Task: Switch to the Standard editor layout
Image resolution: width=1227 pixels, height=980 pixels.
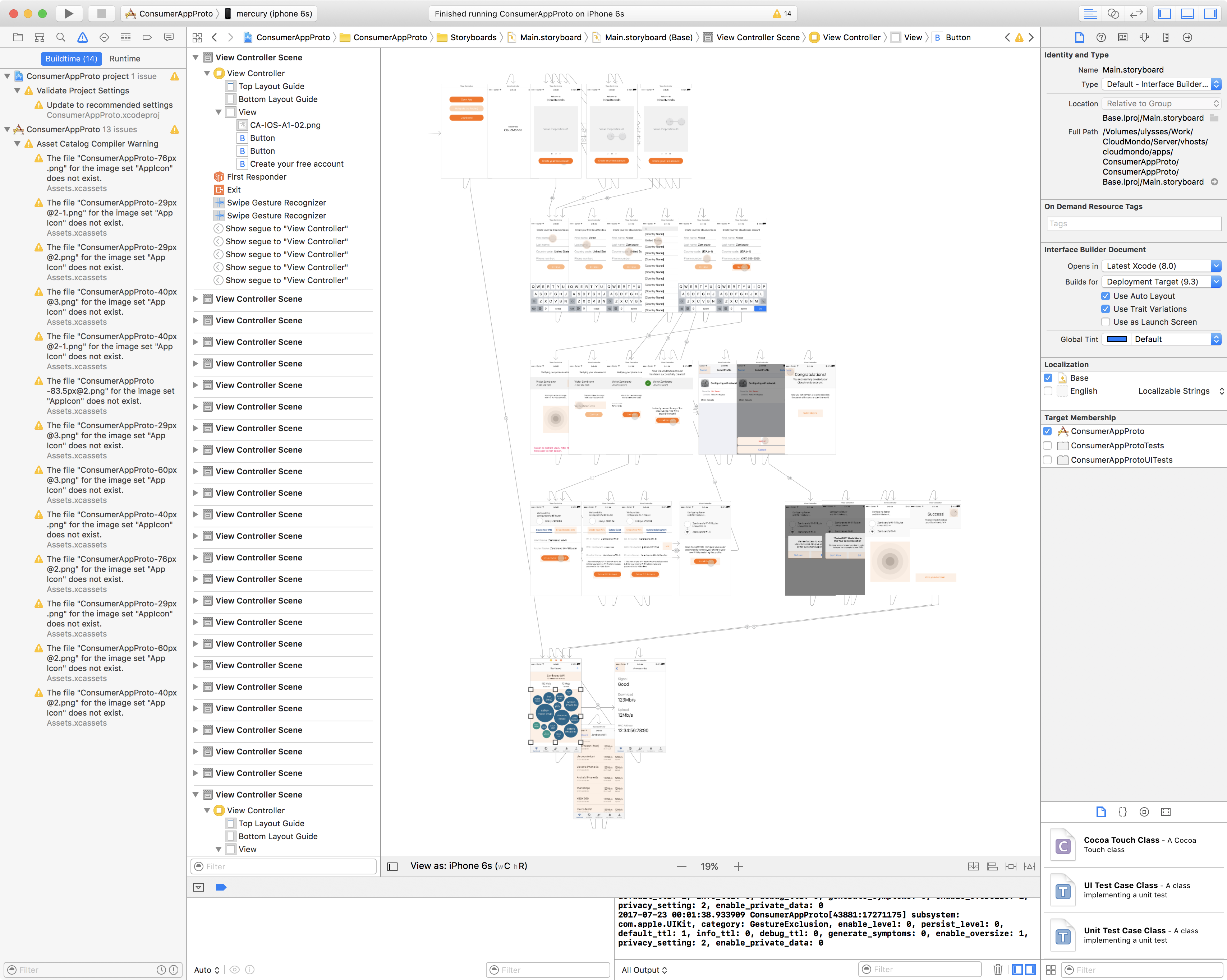Action: point(1090,14)
